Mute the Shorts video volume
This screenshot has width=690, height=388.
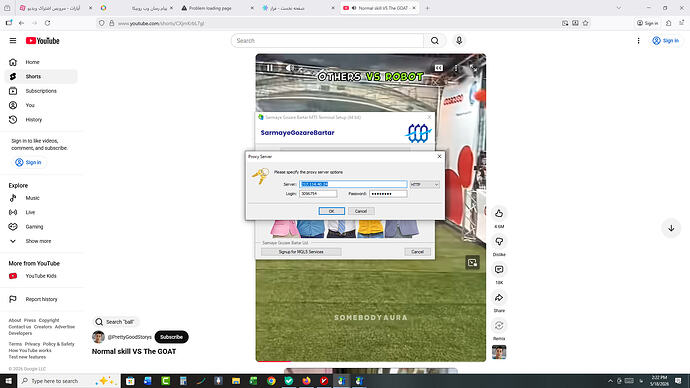[x=289, y=68]
